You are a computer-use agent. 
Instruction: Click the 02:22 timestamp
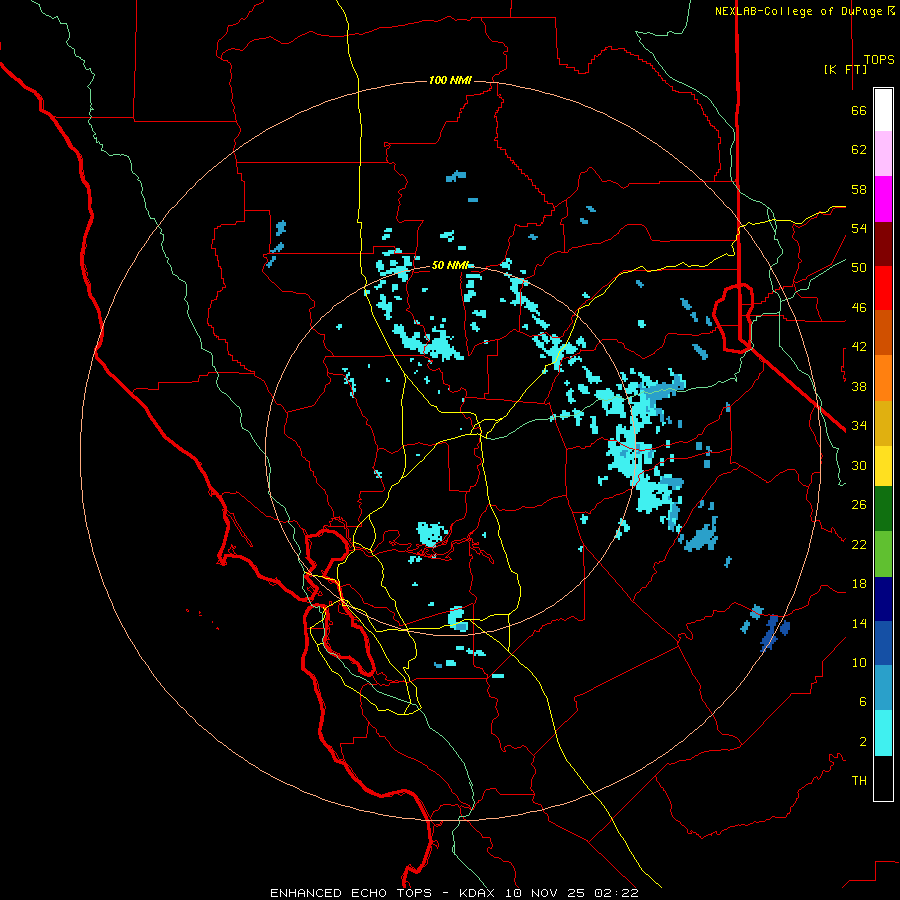coord(616,893)
